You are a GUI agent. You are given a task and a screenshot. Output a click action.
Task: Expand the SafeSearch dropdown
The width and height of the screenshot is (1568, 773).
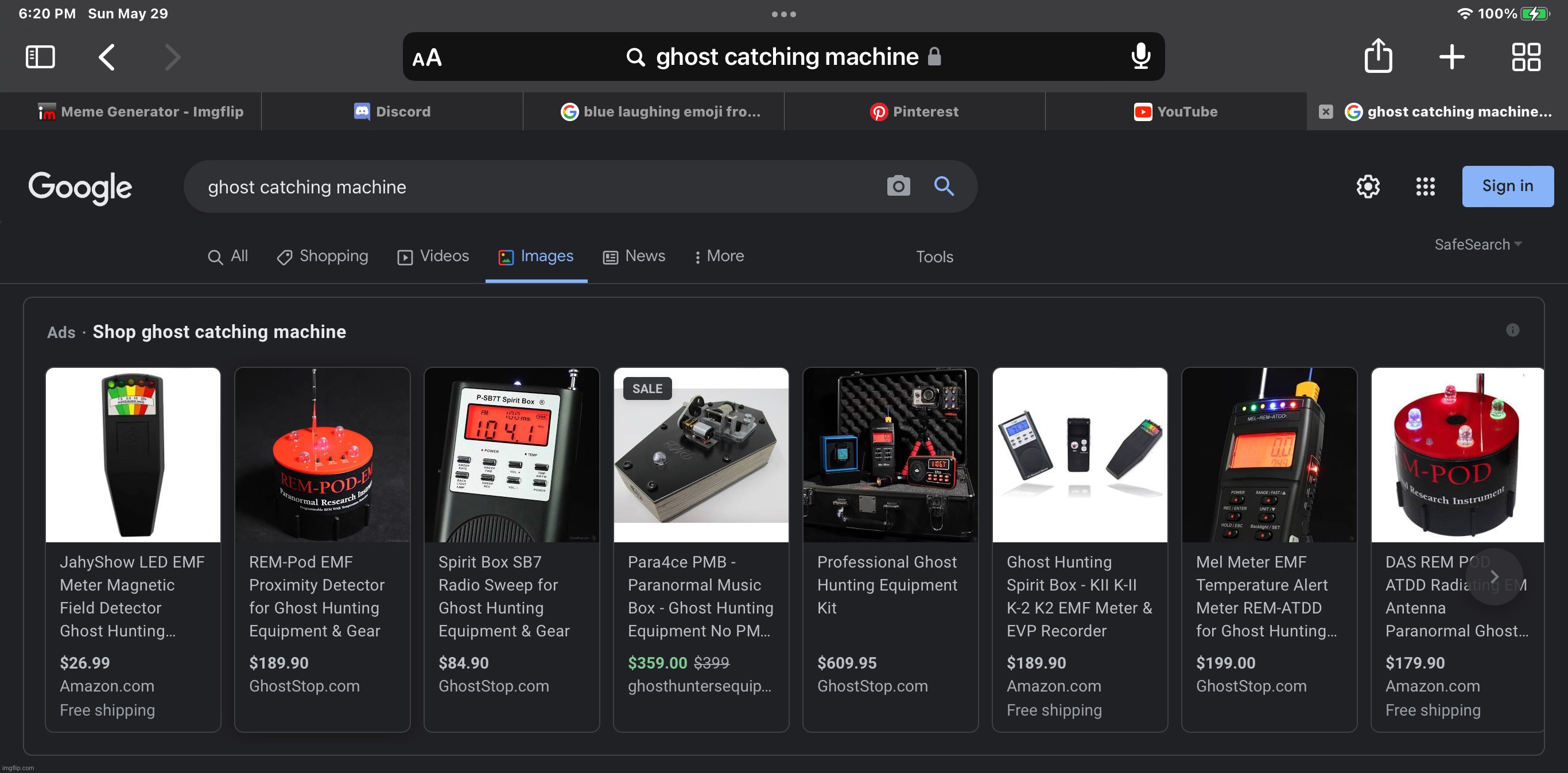[x=1477, y=244]
